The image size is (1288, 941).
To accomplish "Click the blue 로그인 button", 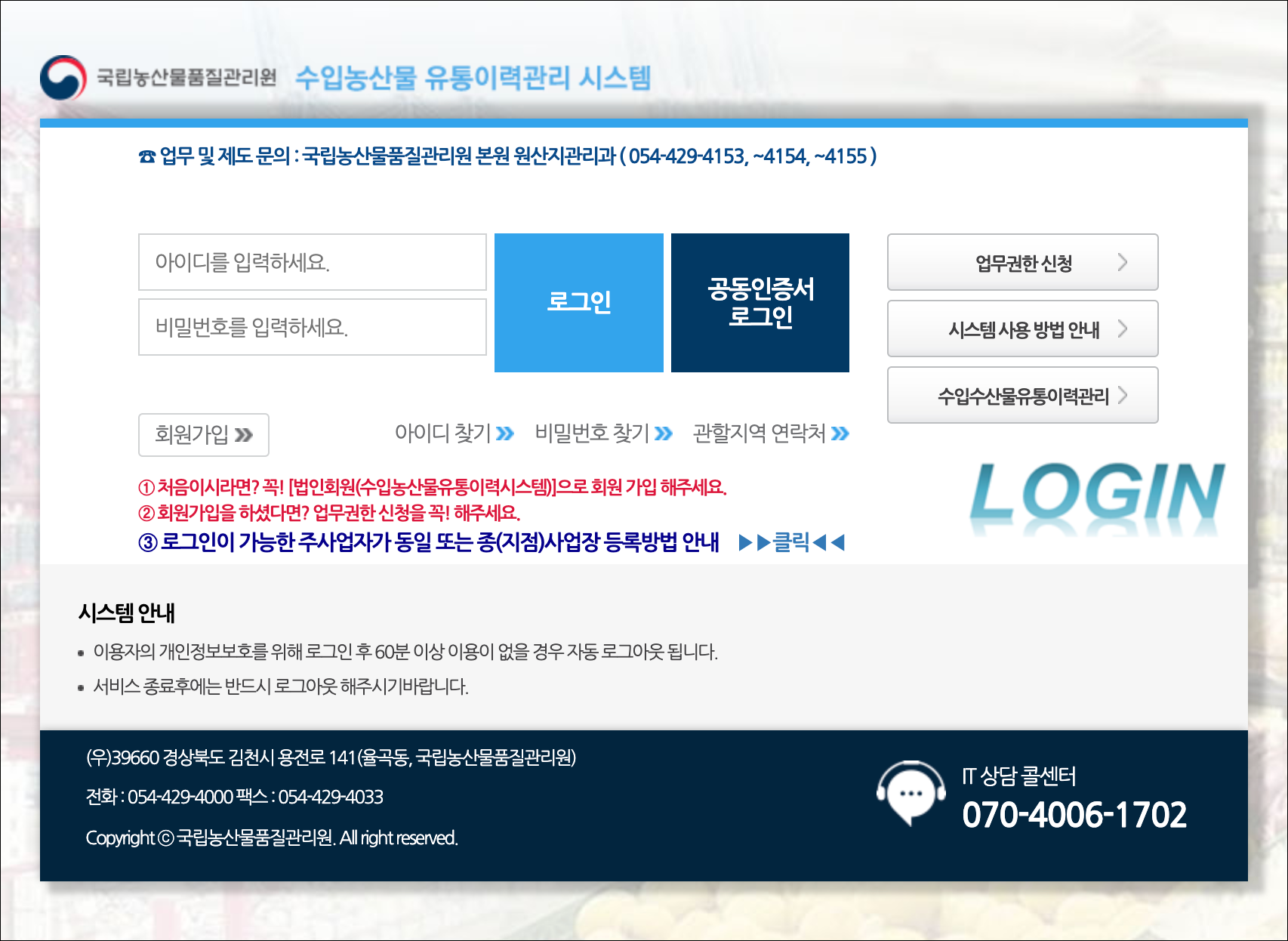I will [579, 303].
